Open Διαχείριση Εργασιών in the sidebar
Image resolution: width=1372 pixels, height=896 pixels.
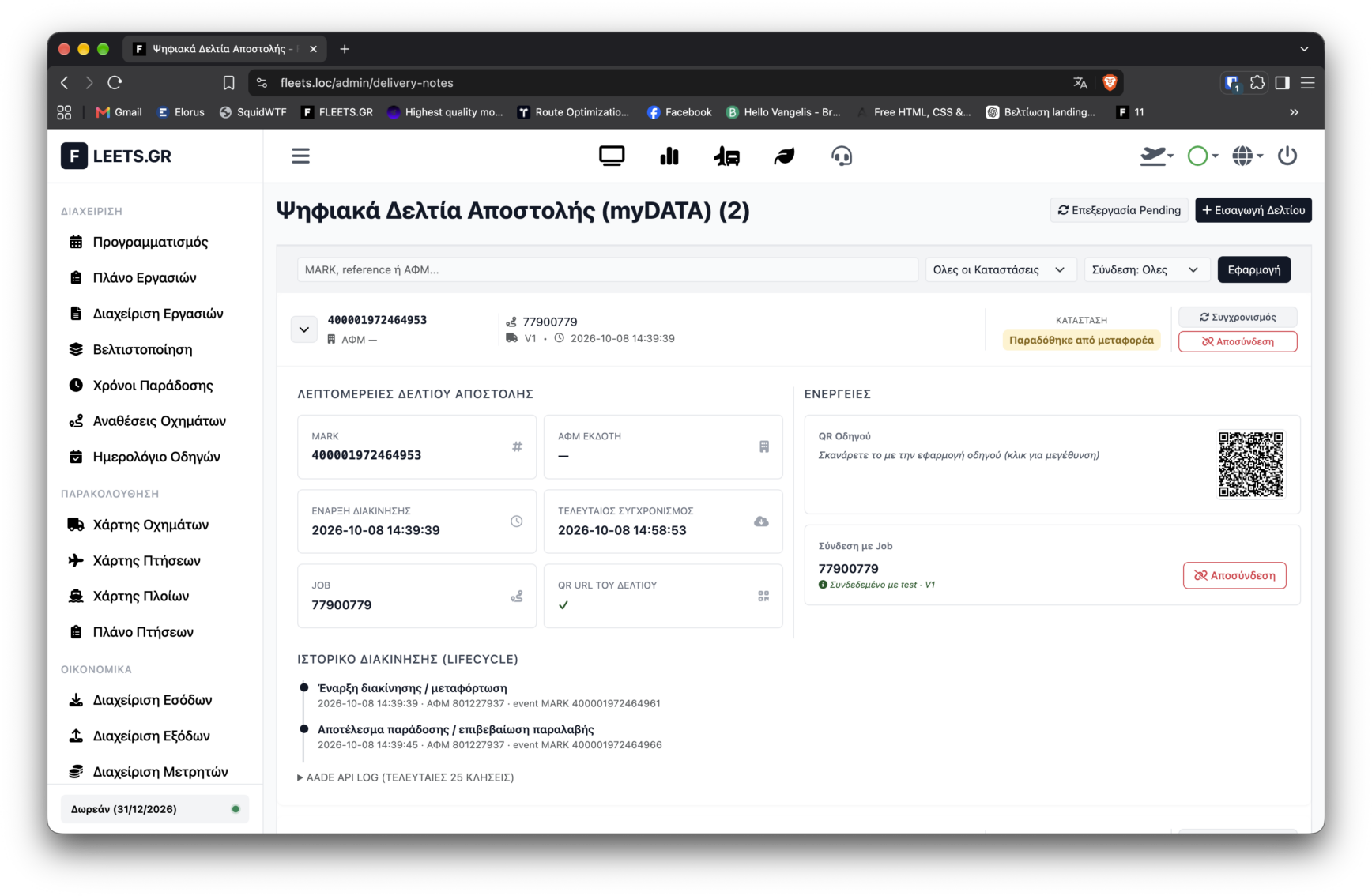(158, 314)
